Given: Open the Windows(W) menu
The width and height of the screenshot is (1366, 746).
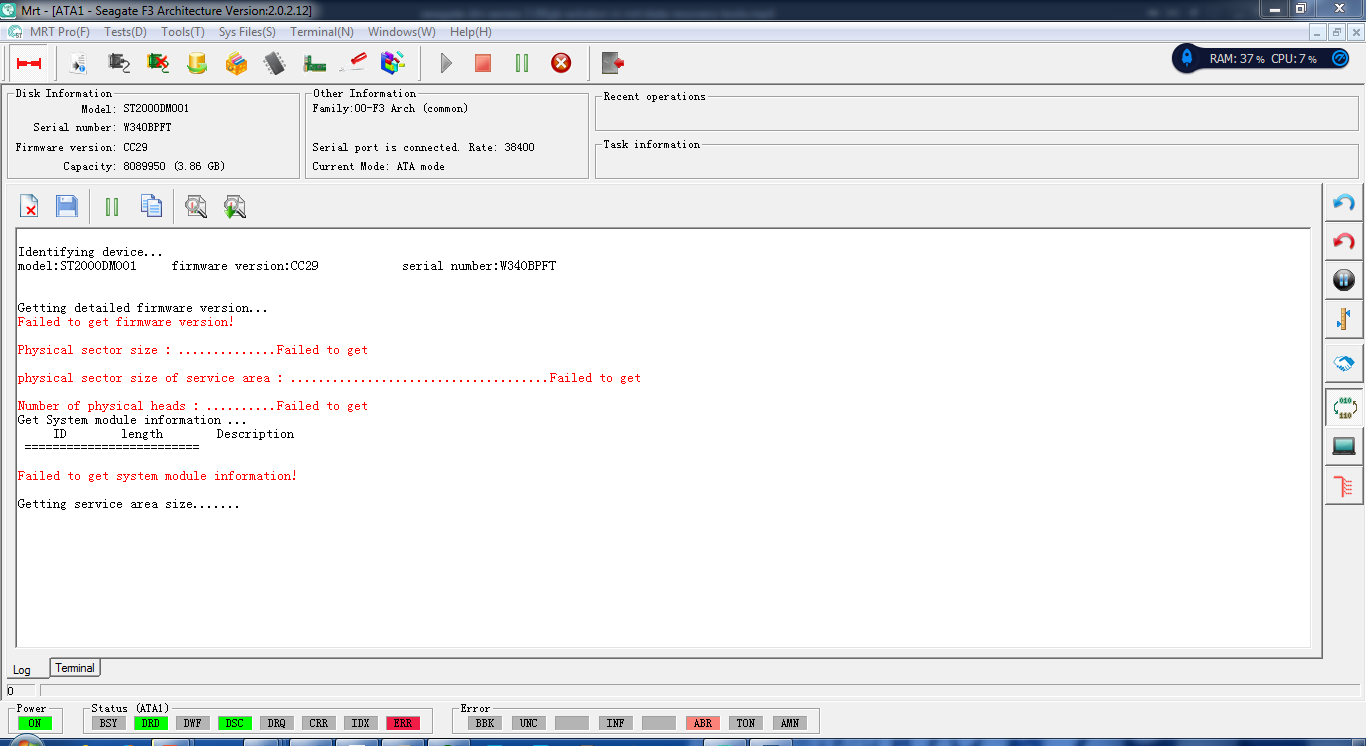Looking at the screenshot, I should (x=401, y=32).
